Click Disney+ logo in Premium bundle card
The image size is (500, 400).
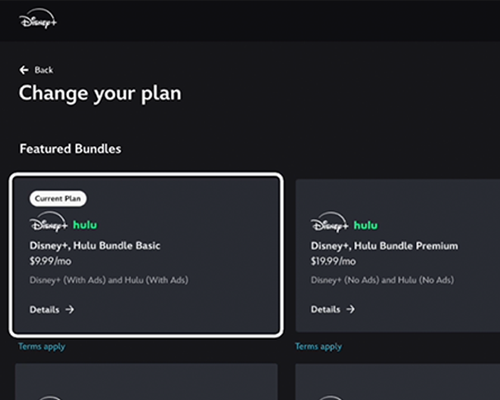tap(329, 222)
